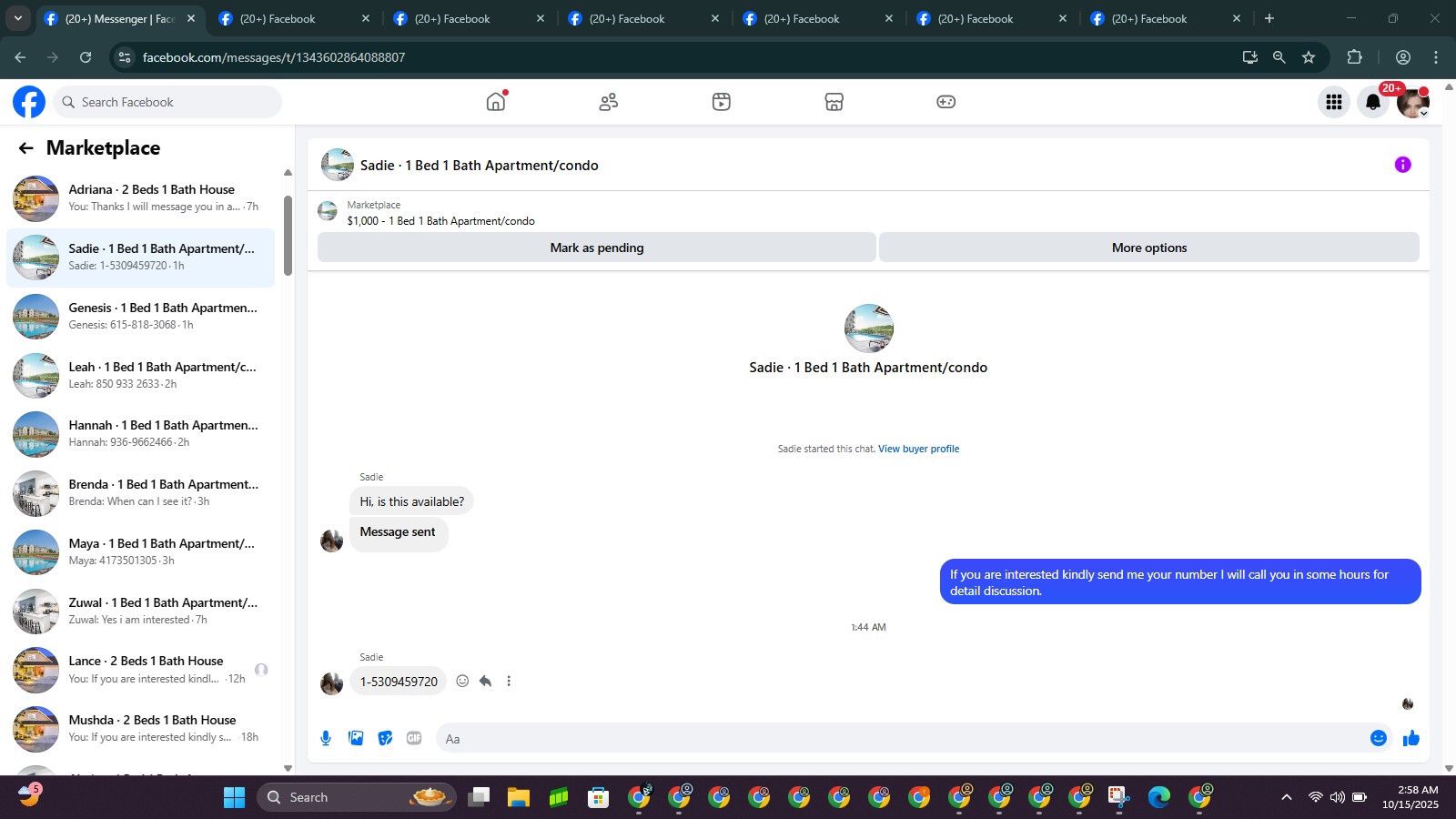The image size is (1456, 819).
Task: Open Leah conversation
Action: 141,376
